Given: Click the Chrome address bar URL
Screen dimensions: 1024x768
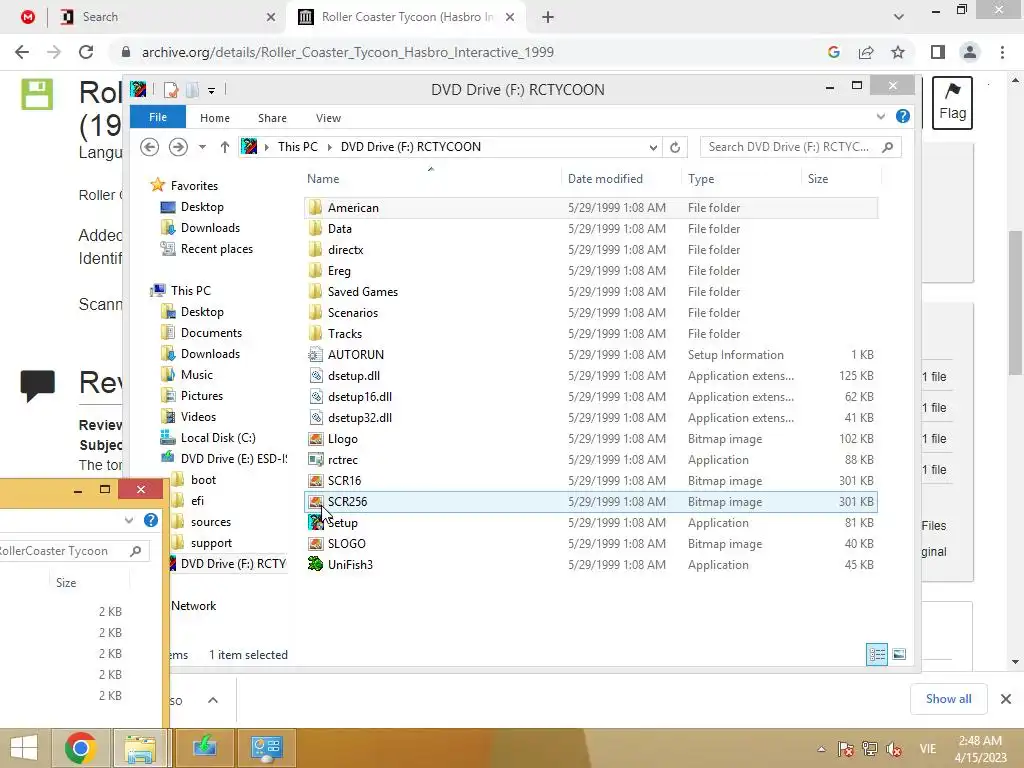Looking at the screenshot, I should click(x=347, y=52).
